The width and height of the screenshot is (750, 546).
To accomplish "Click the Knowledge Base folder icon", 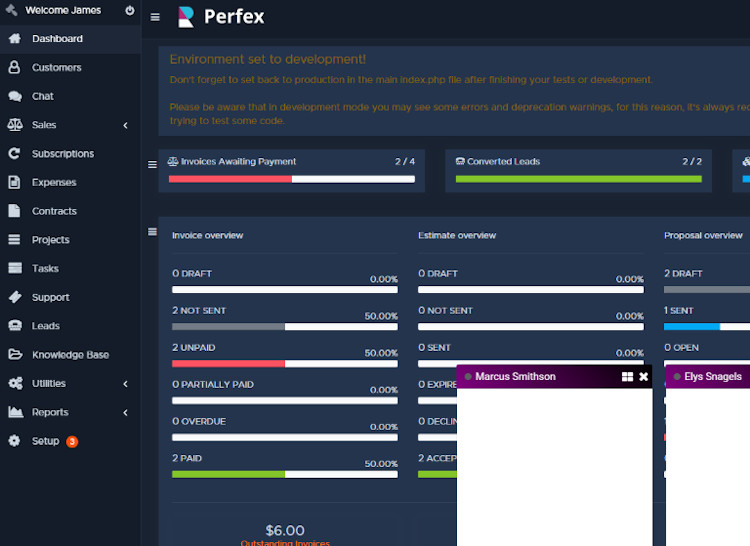I will coord(15,354).
